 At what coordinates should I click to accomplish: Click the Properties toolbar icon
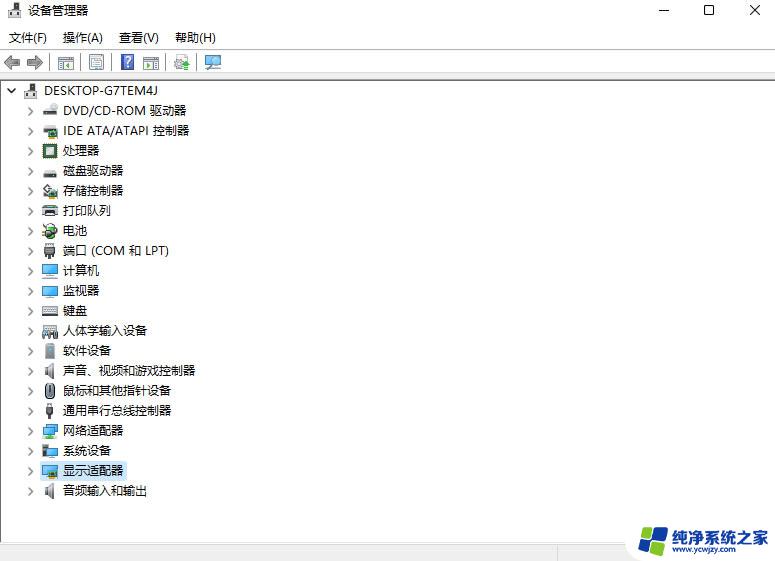tap(96, 62)
